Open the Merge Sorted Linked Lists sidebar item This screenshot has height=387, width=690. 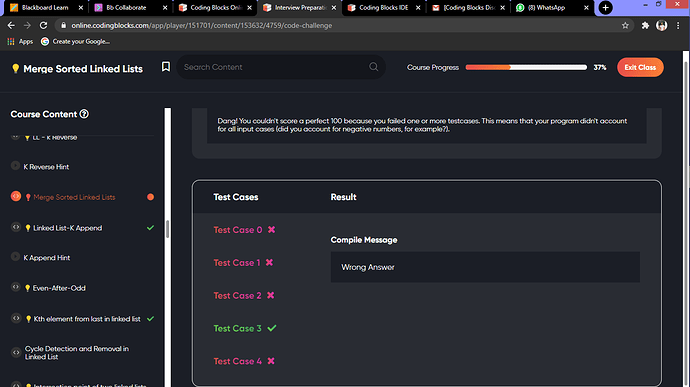[x=74, y=197]
